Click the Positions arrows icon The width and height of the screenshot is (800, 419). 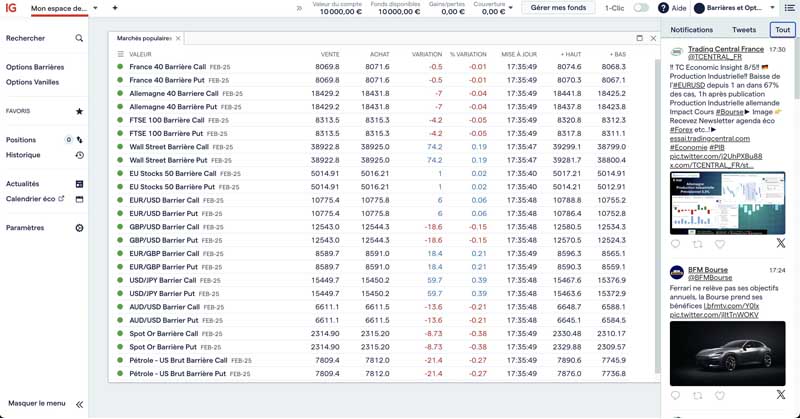(80, 140)
